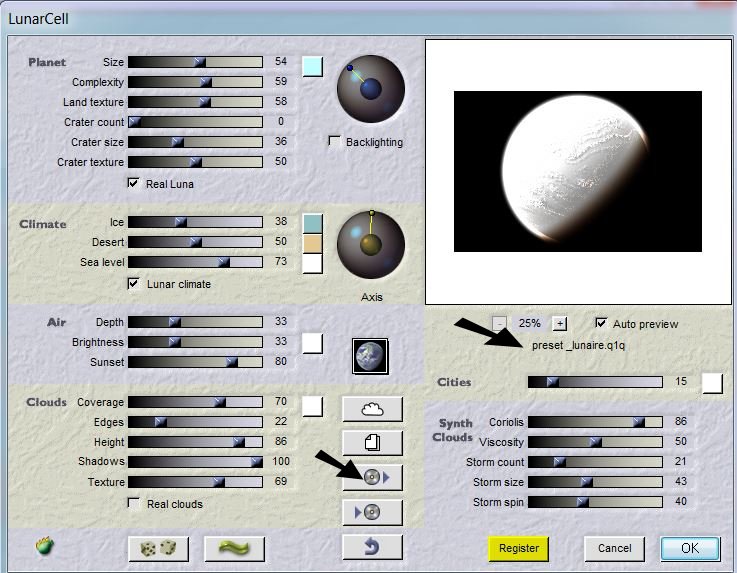Click the Crater count slider
The height and width of the screenshot is (573, 737).
(196, 122)
